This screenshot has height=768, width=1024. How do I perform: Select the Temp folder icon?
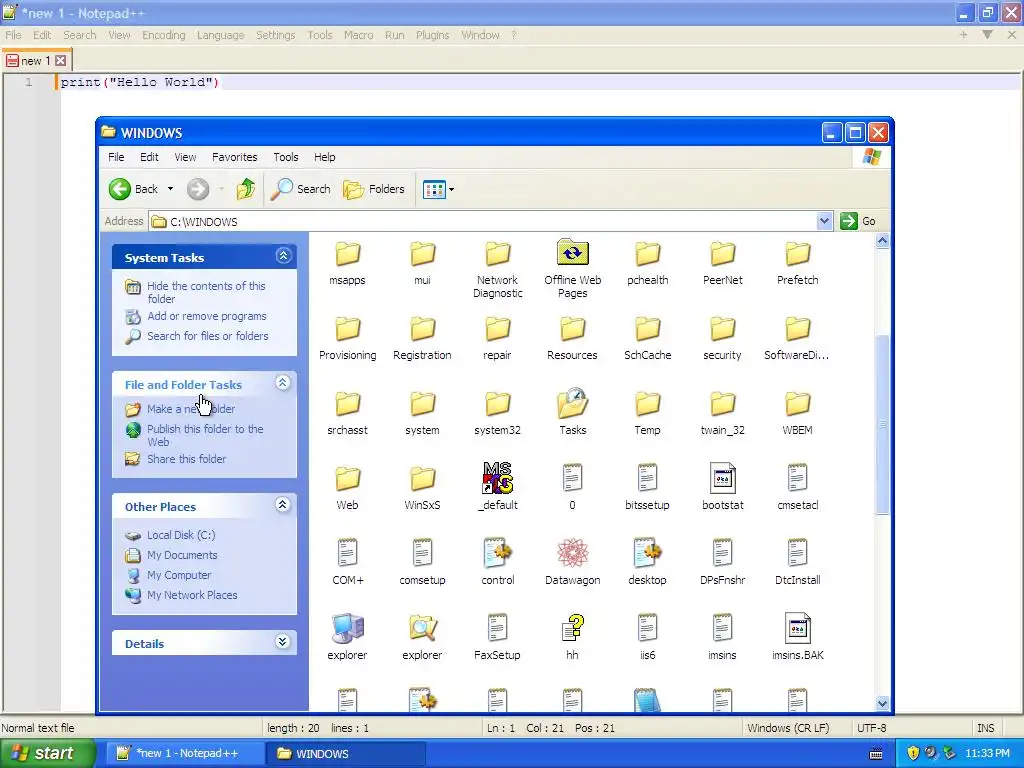point(647,405)
